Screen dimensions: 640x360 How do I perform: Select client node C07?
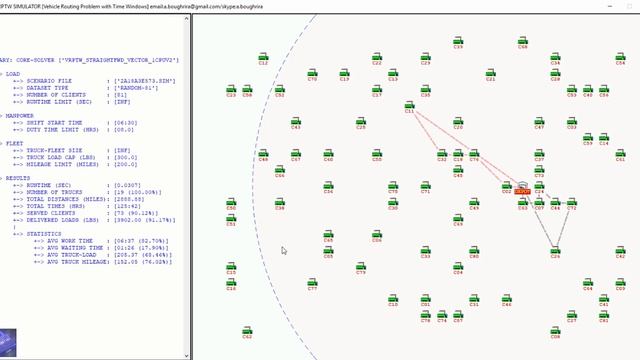tap(539, 203)
